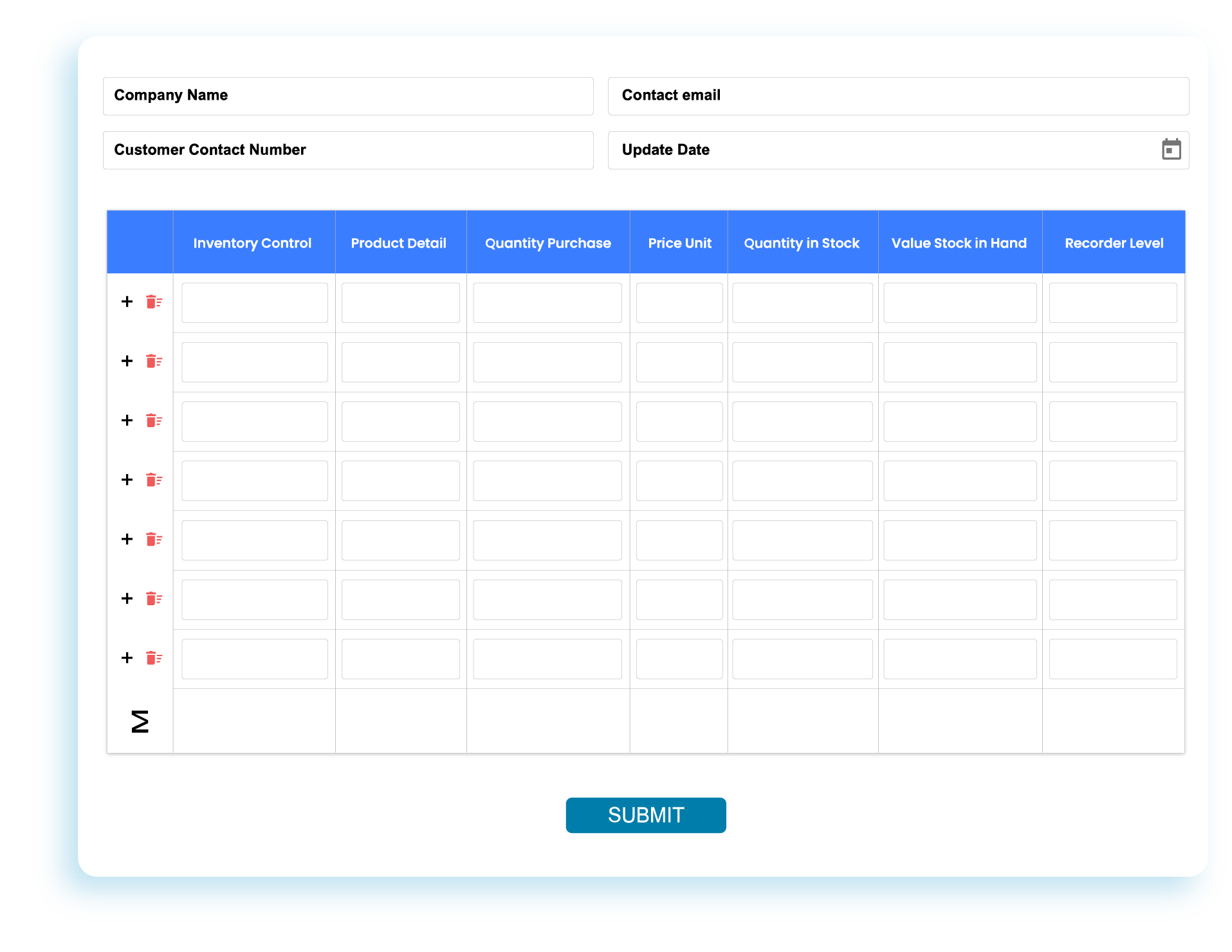Delete the third inventory row
The image size is (1232, 952).
point(154,420)
